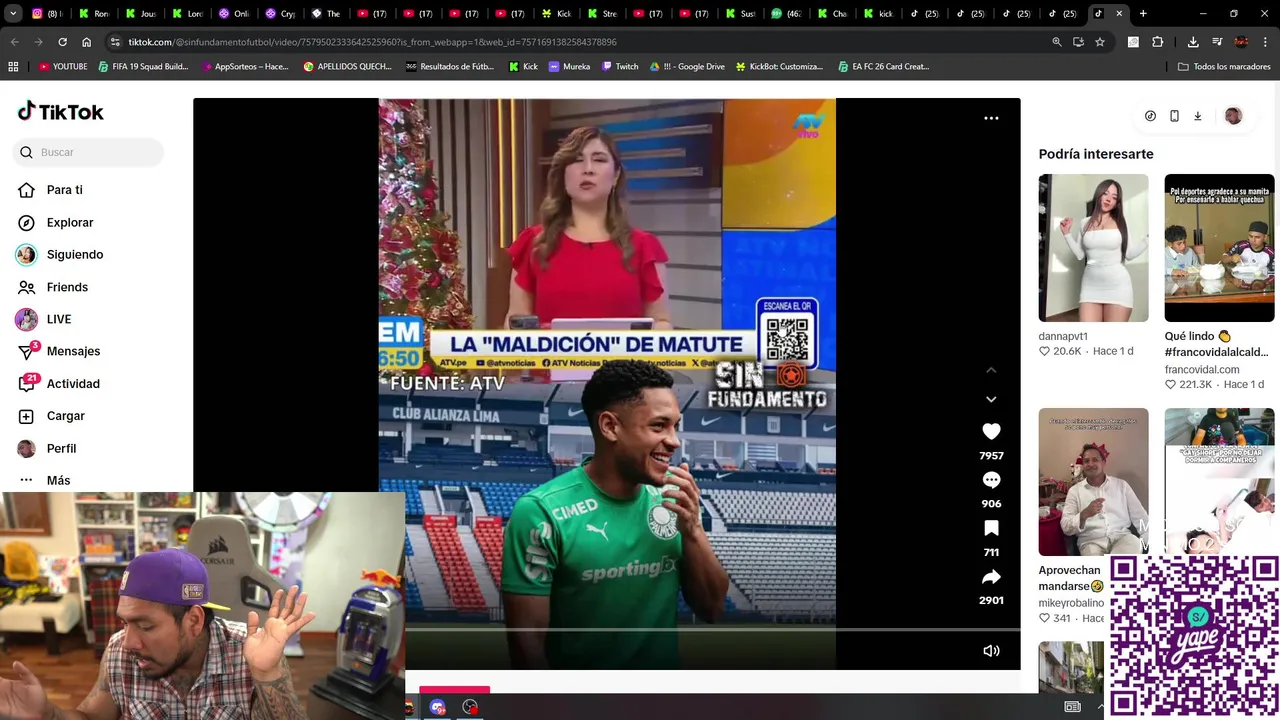1280x720 pixels.
Task: Mute the video with speaker icon
Action: [x=991, y=650]
